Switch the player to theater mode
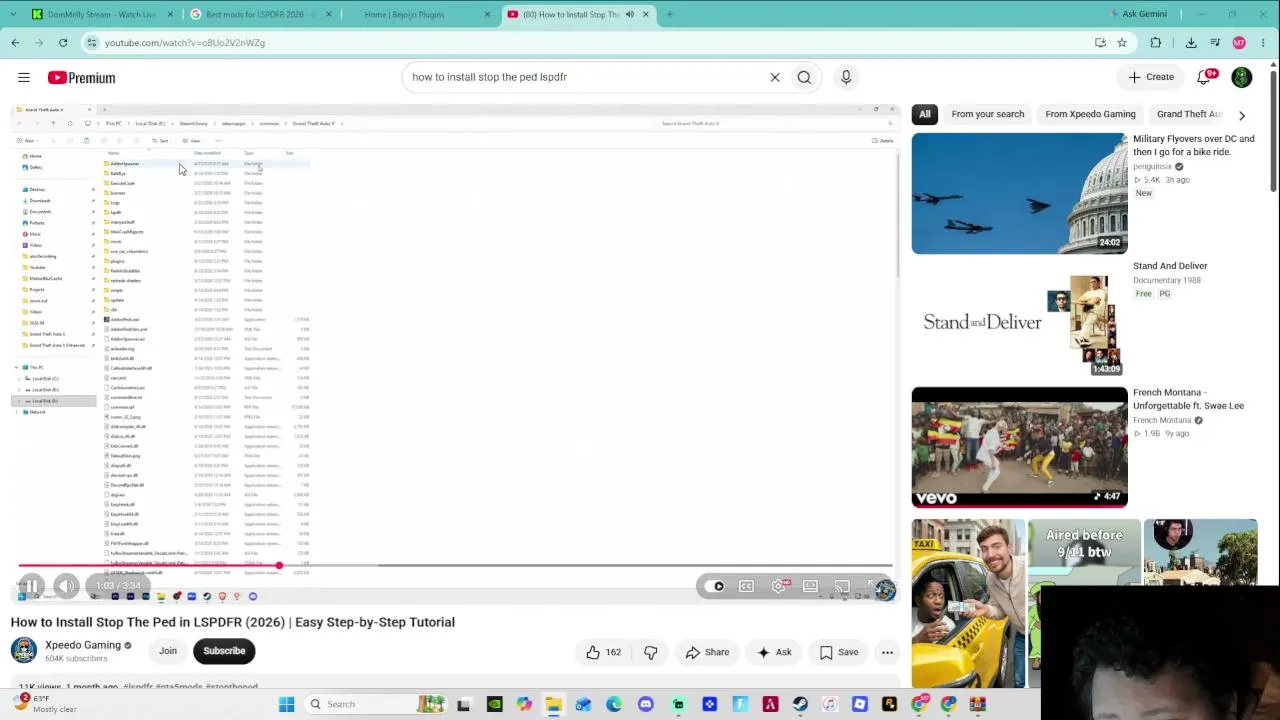This screenshot has width=1280, height=720. pyautogui.click(x=811, y=587)
